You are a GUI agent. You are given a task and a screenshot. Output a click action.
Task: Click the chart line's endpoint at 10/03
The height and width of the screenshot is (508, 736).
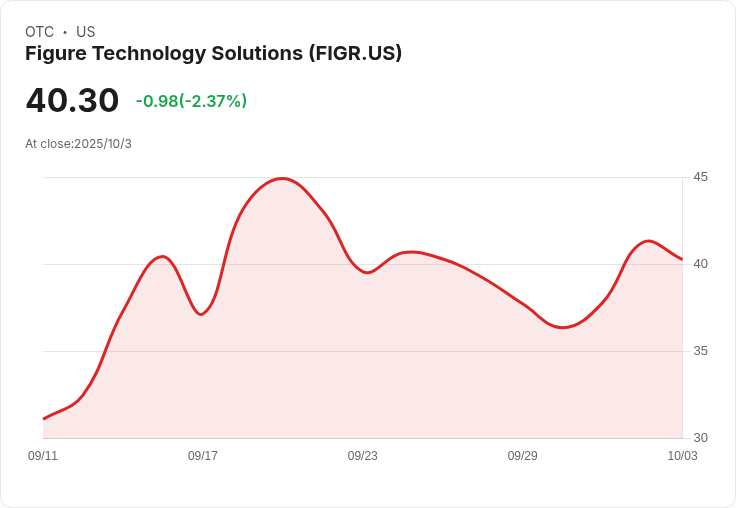[x=682, y=259]
